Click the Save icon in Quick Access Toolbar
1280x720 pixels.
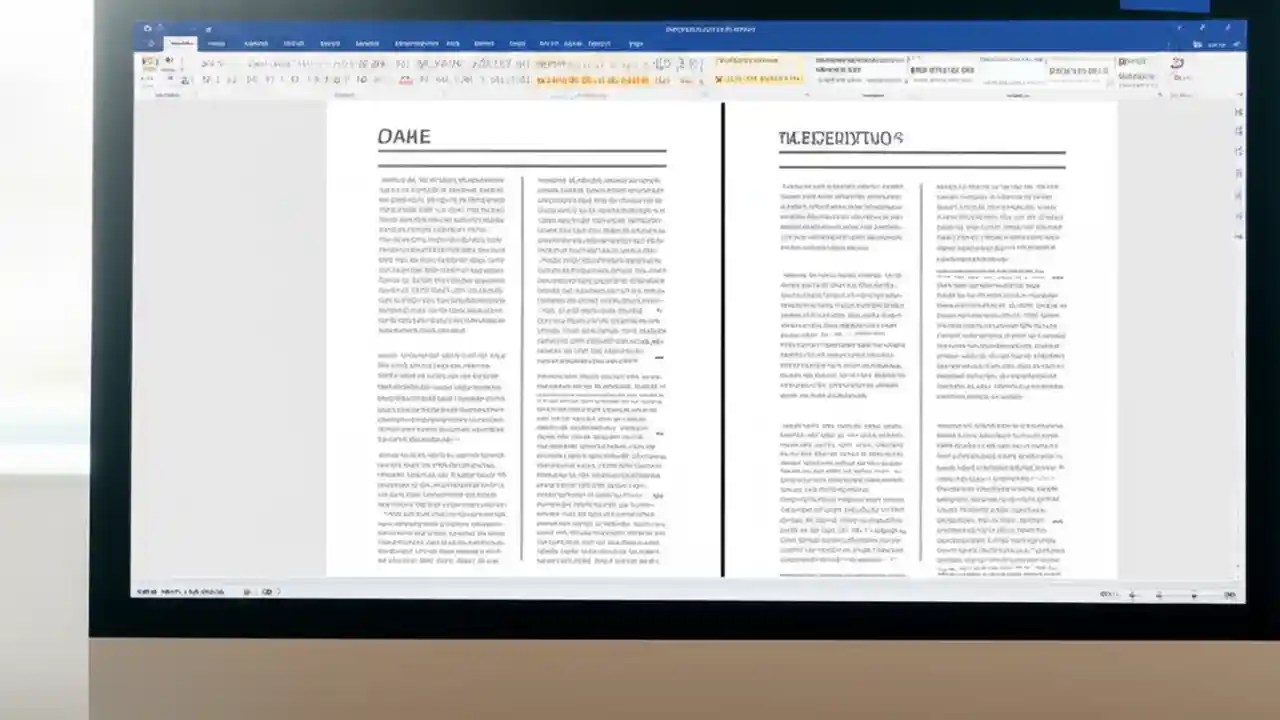146,29
